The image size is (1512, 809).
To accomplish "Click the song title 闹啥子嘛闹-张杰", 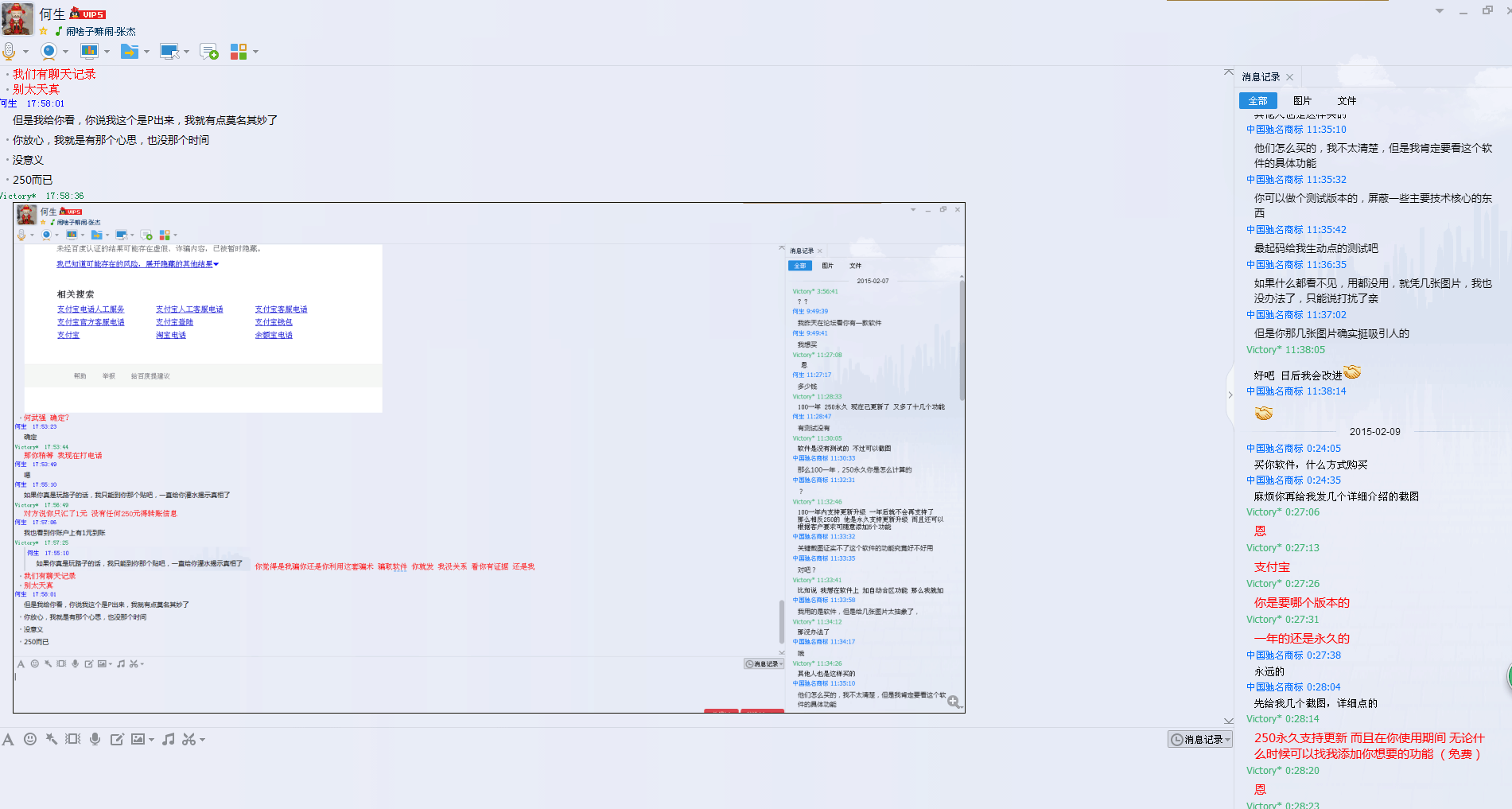I will pos(100,31).
